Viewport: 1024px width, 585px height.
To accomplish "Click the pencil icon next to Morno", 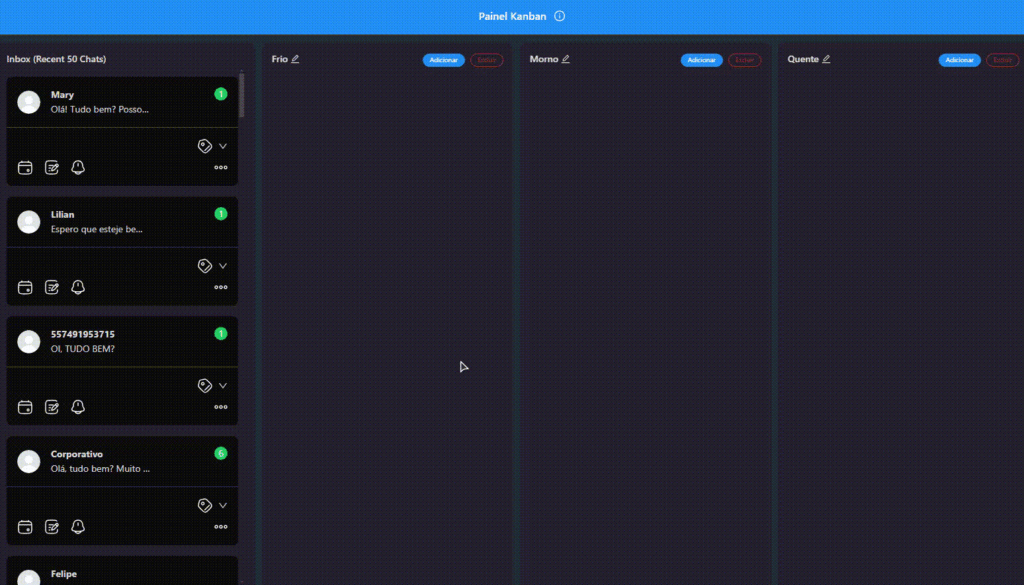I will coord(566,59).
